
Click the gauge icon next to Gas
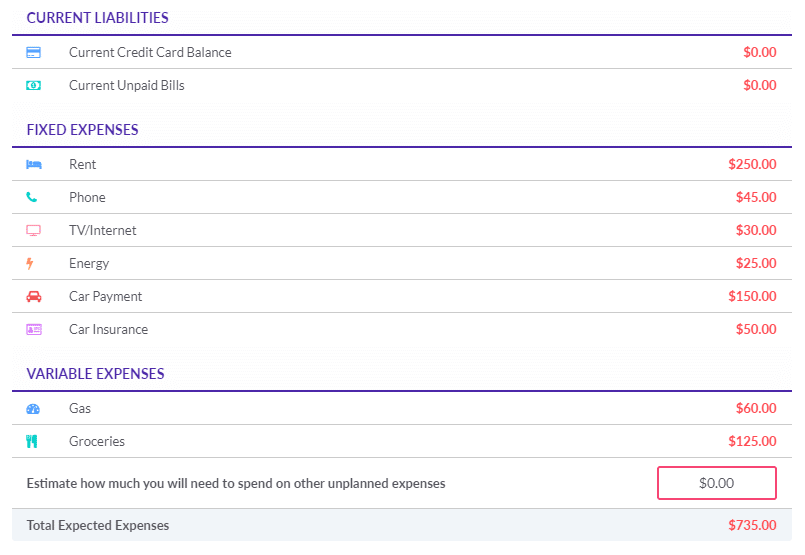click(33, 409)
